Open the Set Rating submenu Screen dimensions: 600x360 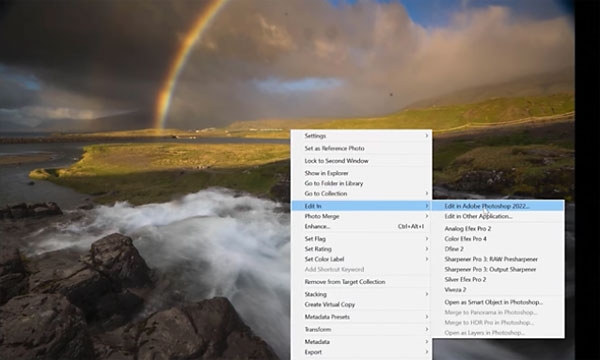[361, 249]
